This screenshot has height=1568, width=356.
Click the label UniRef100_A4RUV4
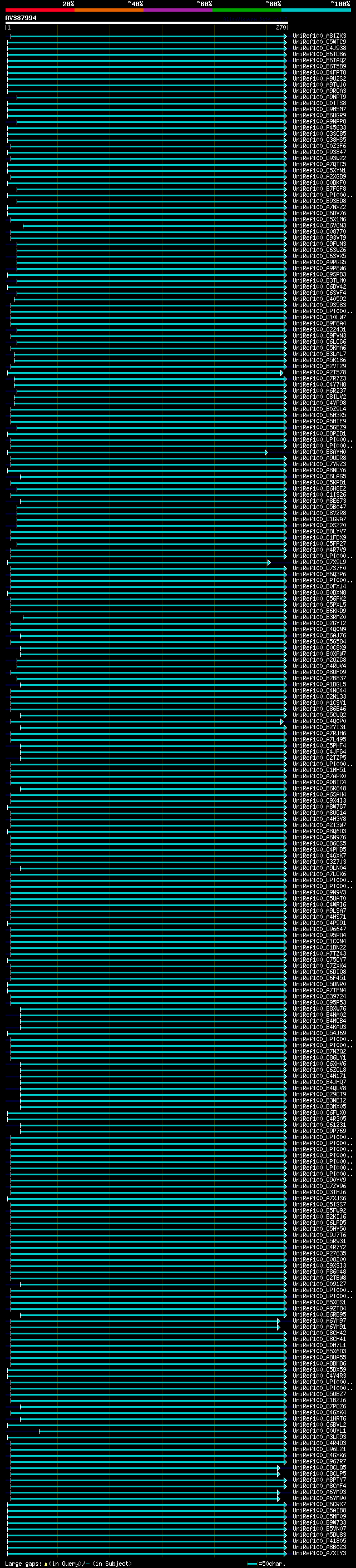(319, 666)
